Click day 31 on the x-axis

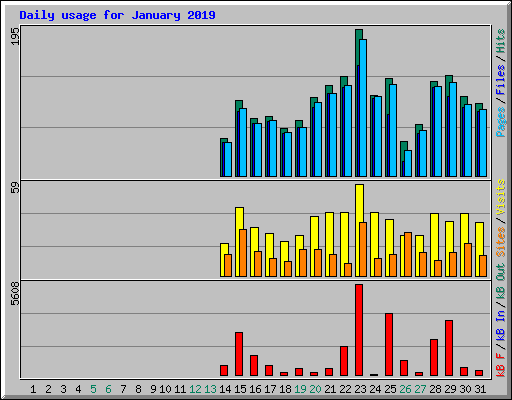(x=480, y=389)
